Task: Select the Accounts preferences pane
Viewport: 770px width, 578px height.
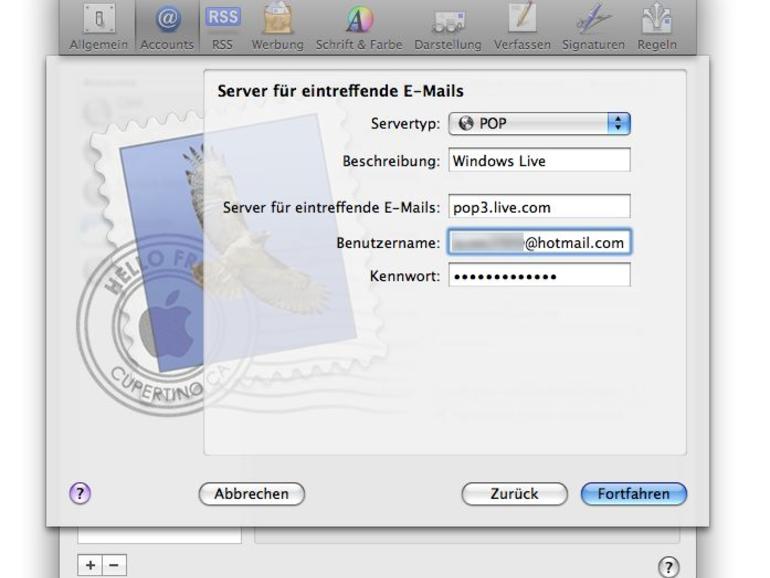Action: click(x=167, y=27)
